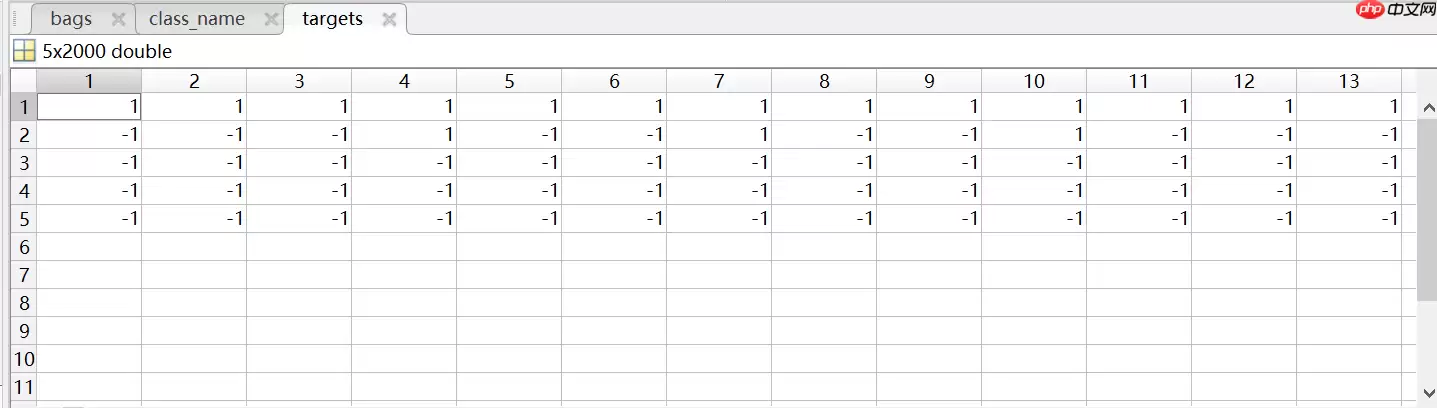
Task: Click the scrollbar up arrow
Action: (1427, 106)
